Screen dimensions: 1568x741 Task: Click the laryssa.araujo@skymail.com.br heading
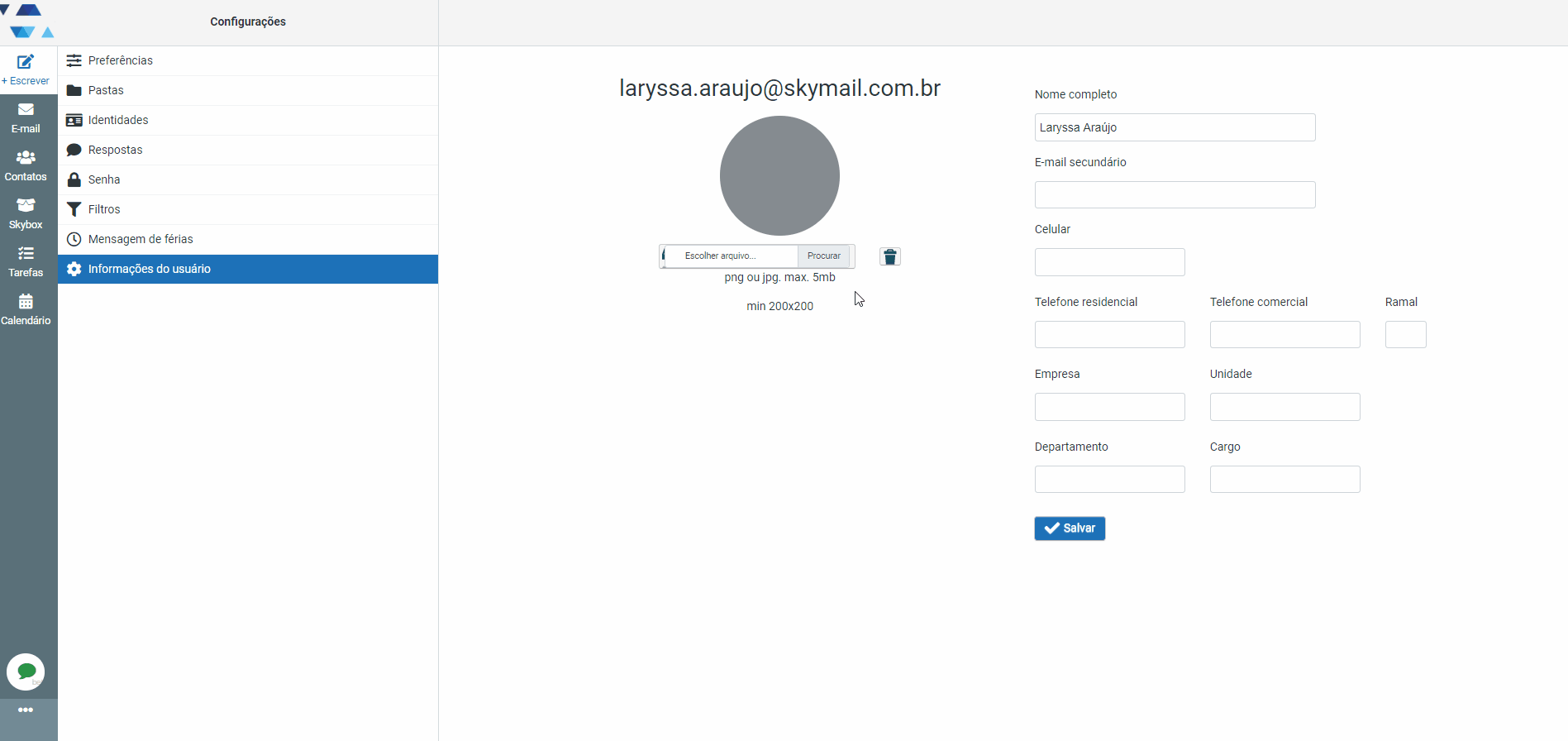click(779, 88)
